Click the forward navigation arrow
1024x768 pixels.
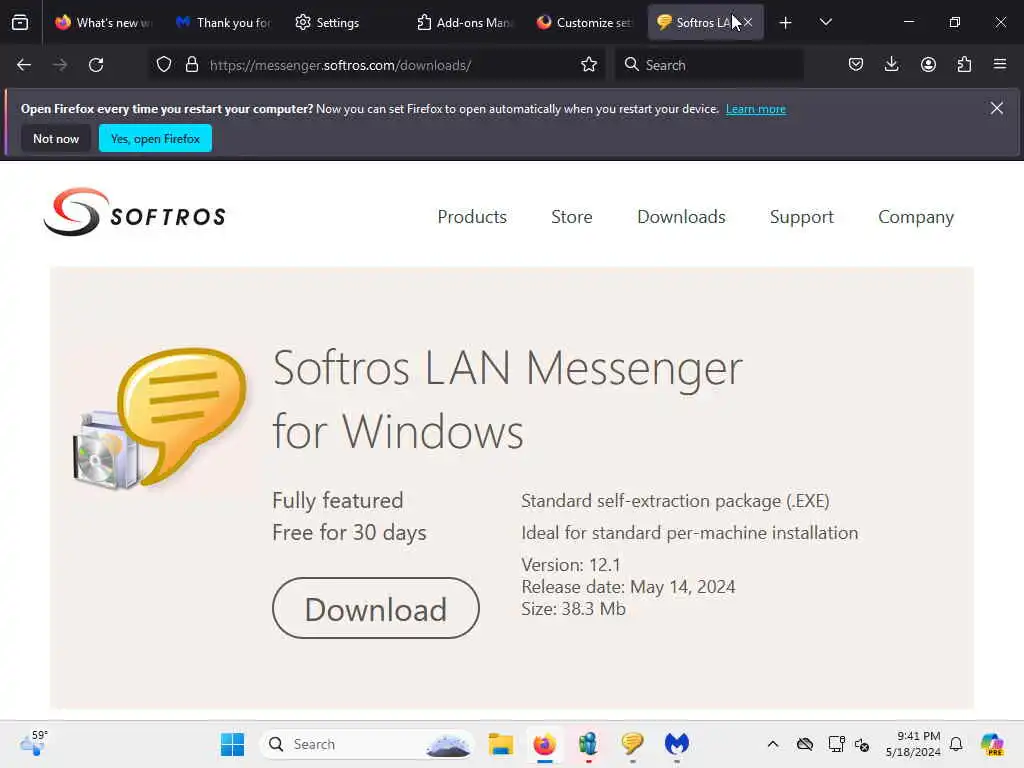pyautogui.click(x=59, y=65)
